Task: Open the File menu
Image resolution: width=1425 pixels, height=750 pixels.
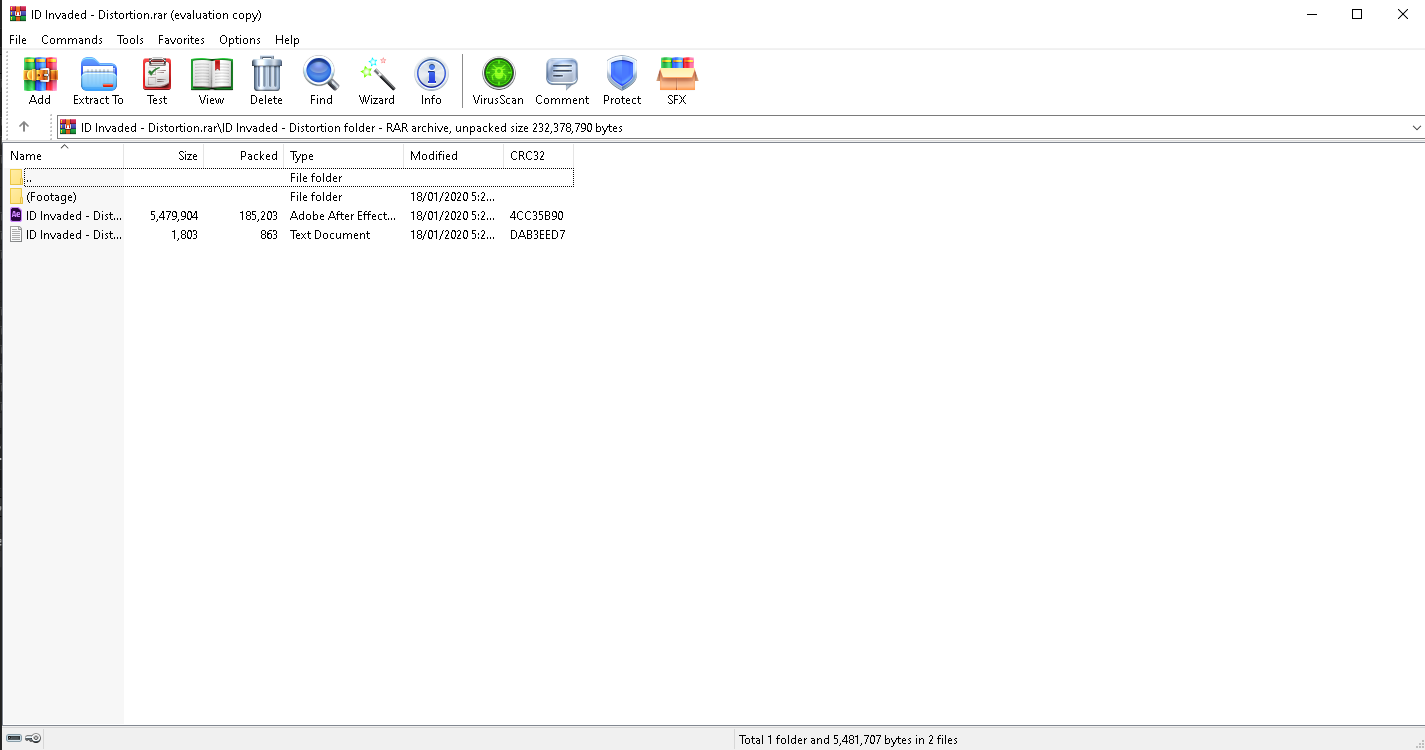Action: click(18, 40)
